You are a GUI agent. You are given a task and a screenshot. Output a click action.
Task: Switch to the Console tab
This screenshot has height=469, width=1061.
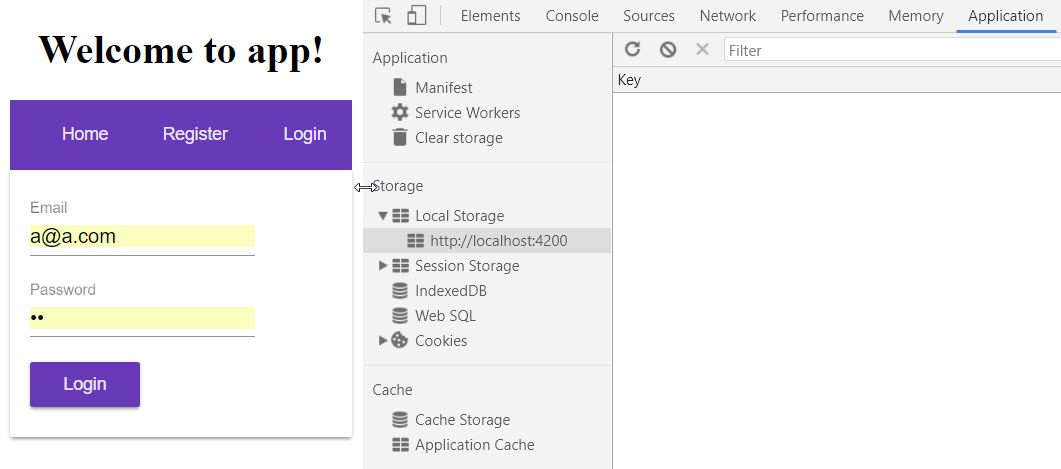(x=572, y=16)
